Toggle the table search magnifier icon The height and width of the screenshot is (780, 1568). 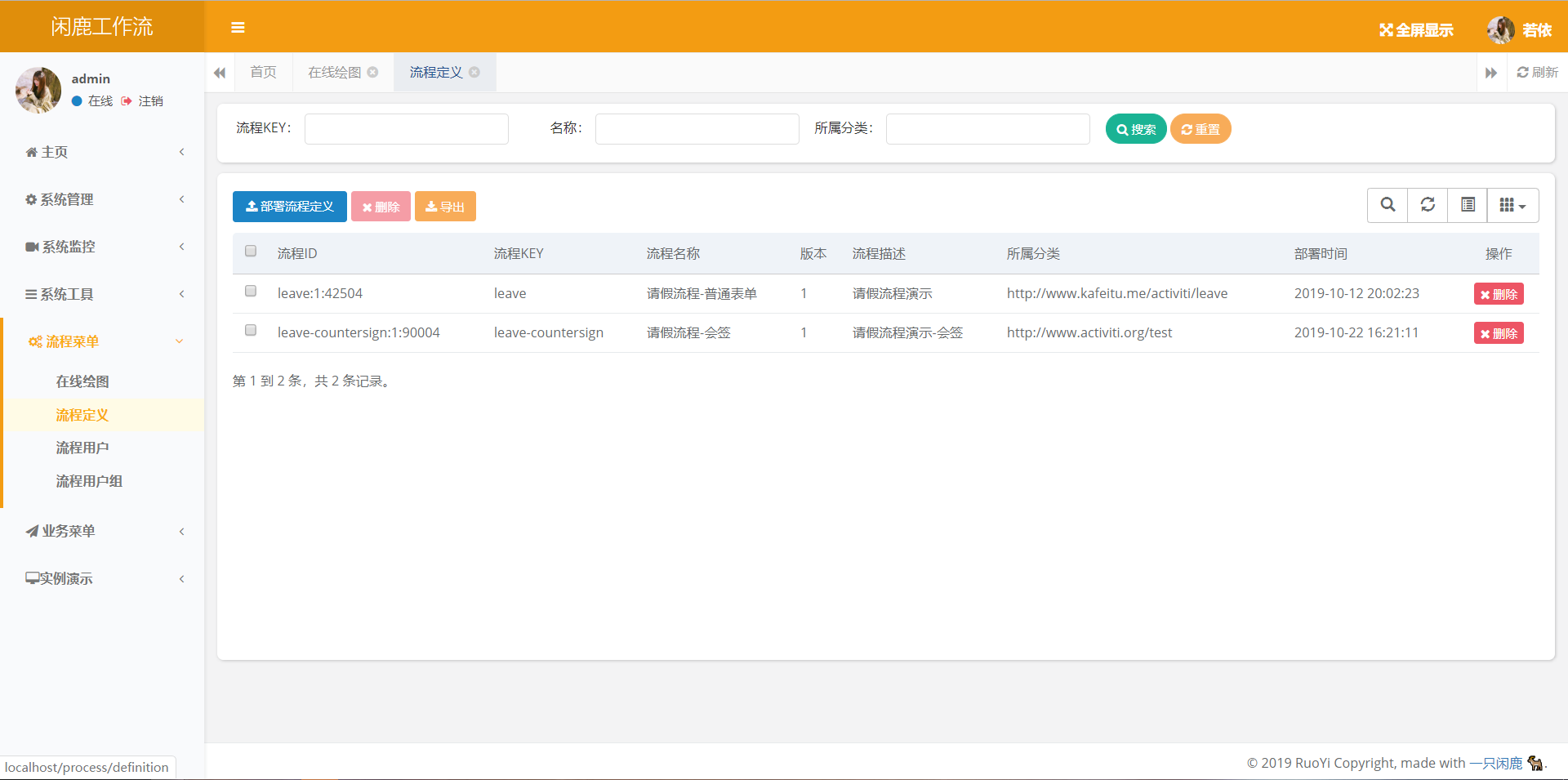pos(1388,205)
